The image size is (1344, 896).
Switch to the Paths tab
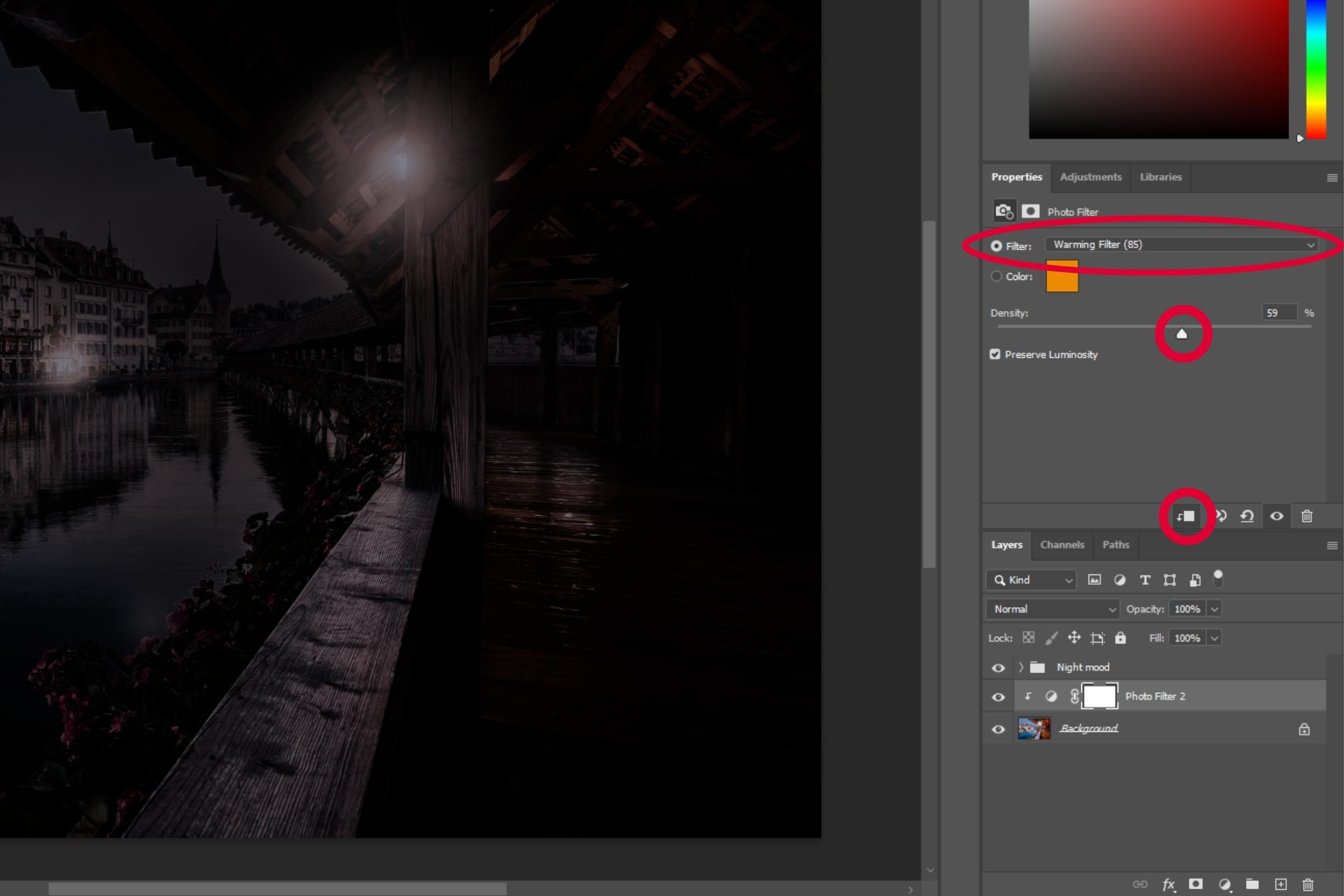(x=1116, y=545)
